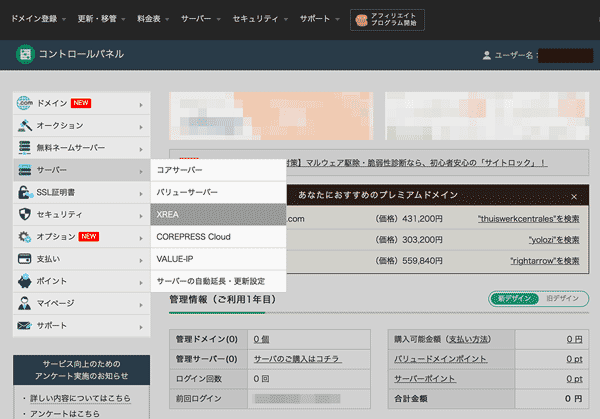600x419 pixels.
Task: Click the セキュリティ shield icon
Action: point(24,214)
